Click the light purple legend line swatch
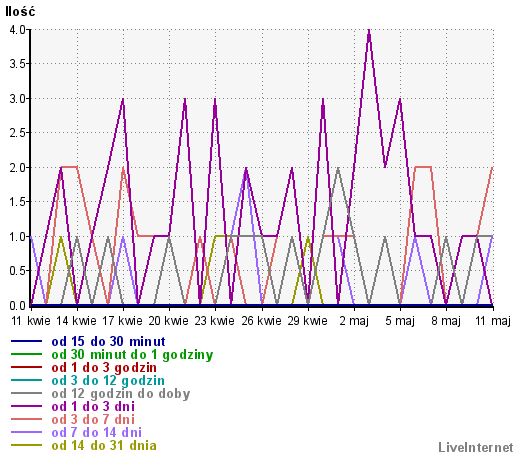Image resolution: width=520 pixels, height=457 pixels. pyautogui.click(x=26, y=432)
